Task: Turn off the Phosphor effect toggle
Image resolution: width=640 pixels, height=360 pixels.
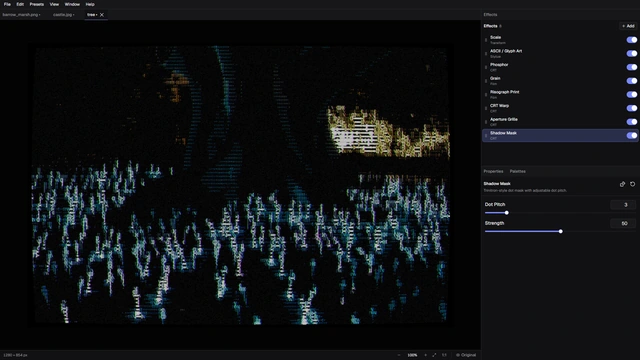Action: pos(631,67)
